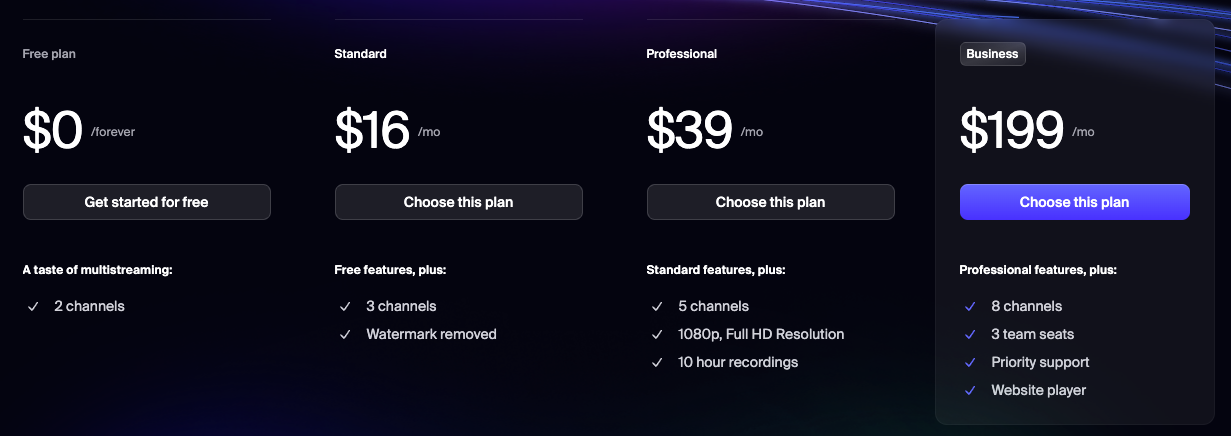Click blue checkmark beside 8 channels

970,306
